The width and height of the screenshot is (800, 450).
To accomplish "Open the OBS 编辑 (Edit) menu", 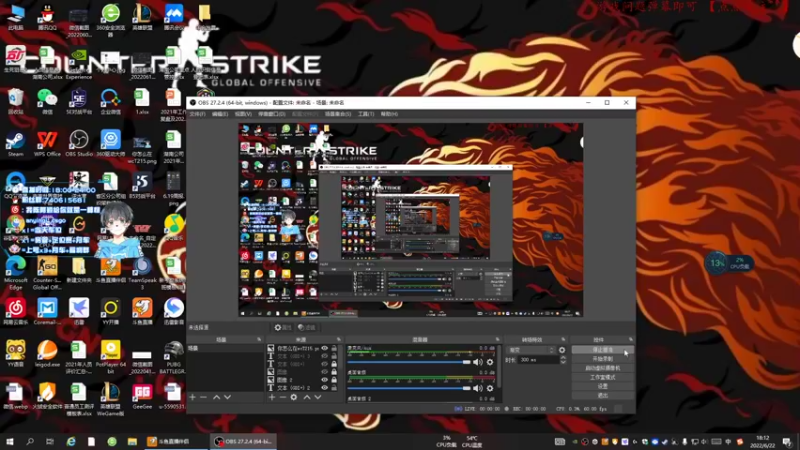I will [220, 114].
